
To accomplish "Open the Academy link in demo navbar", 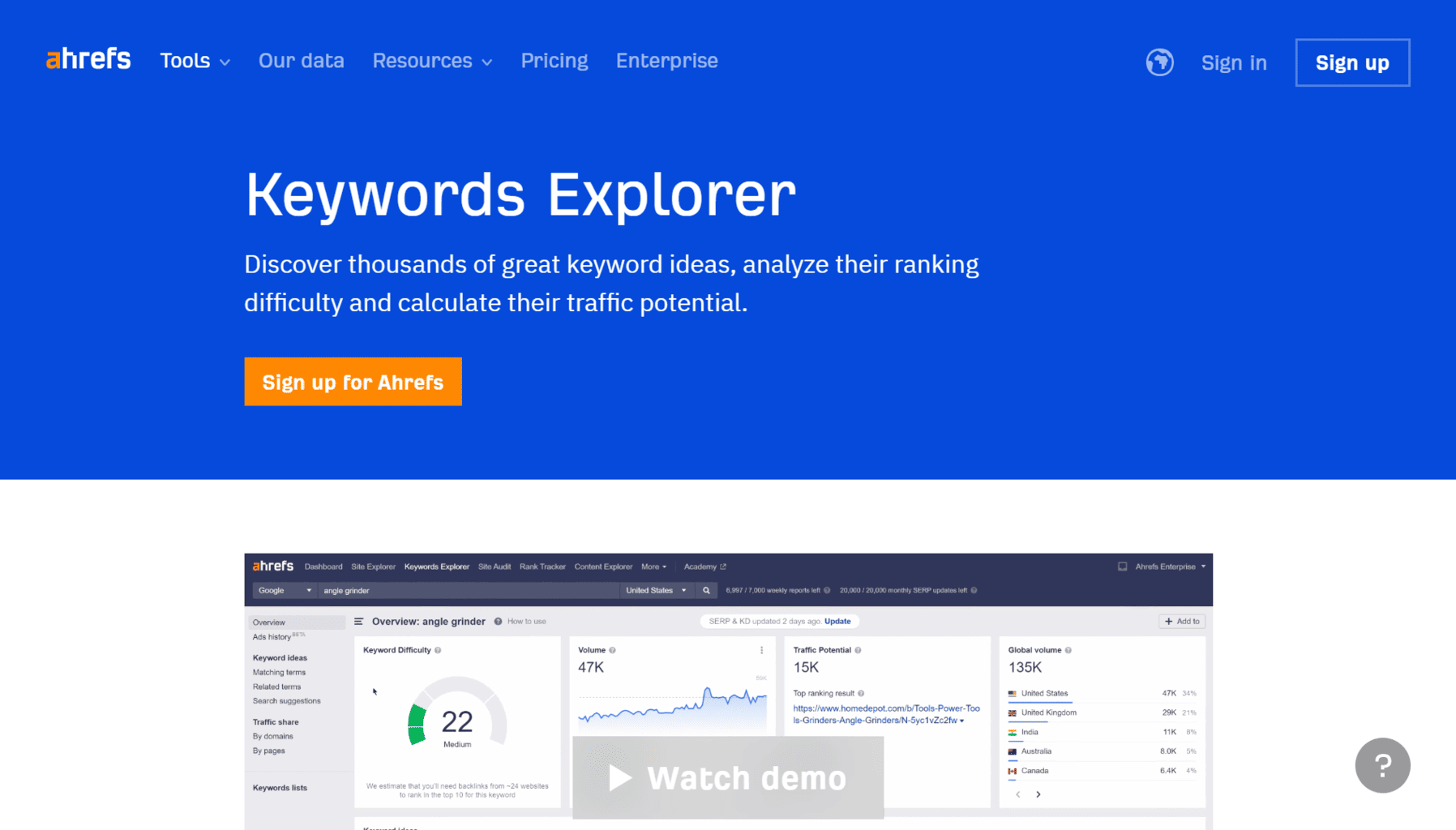I will (705, 567).
